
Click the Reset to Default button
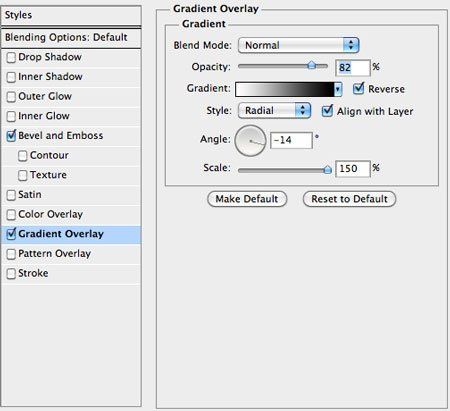tap(349, 199)
